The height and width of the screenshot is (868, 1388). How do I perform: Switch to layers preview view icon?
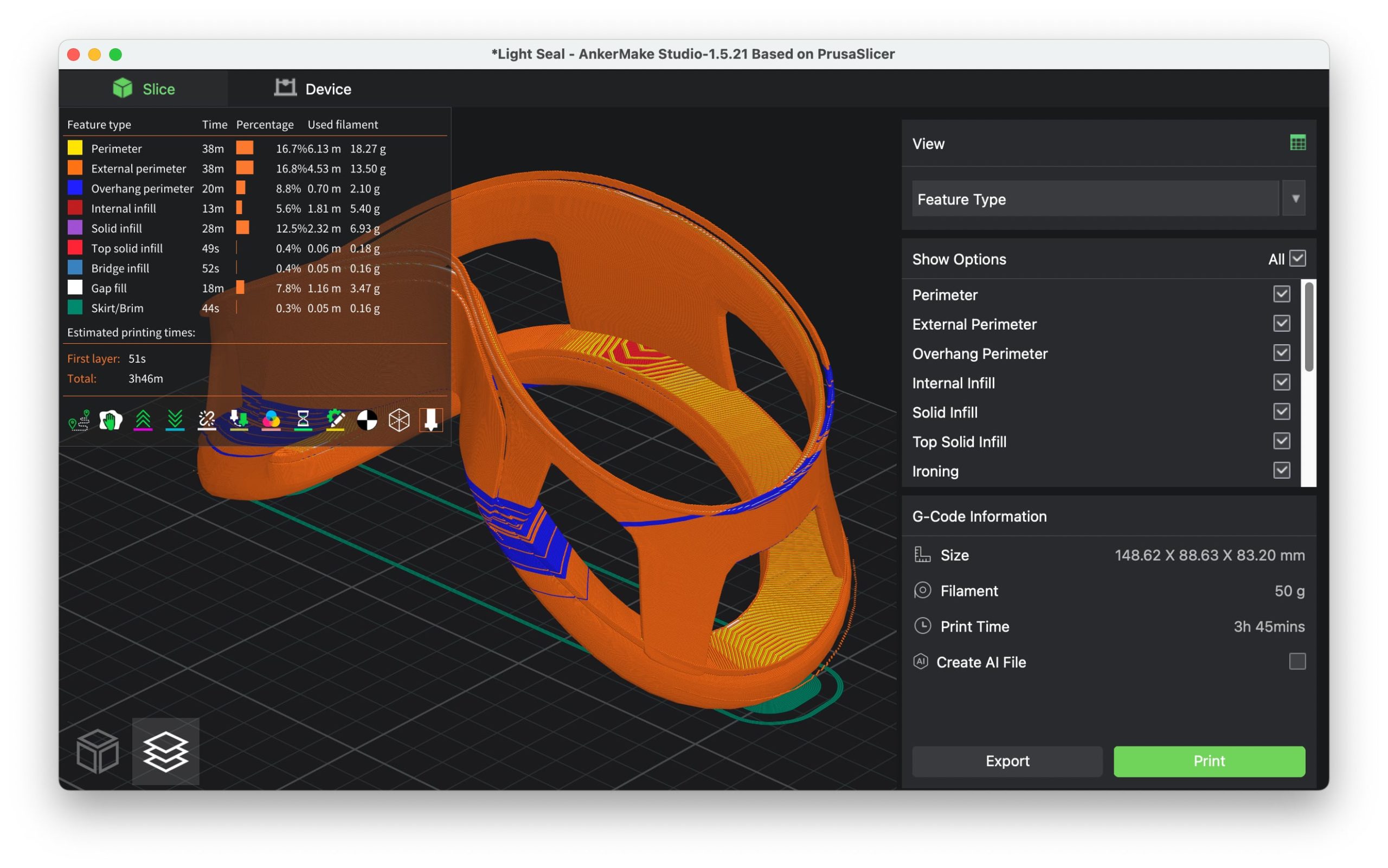tap(165, 751)
